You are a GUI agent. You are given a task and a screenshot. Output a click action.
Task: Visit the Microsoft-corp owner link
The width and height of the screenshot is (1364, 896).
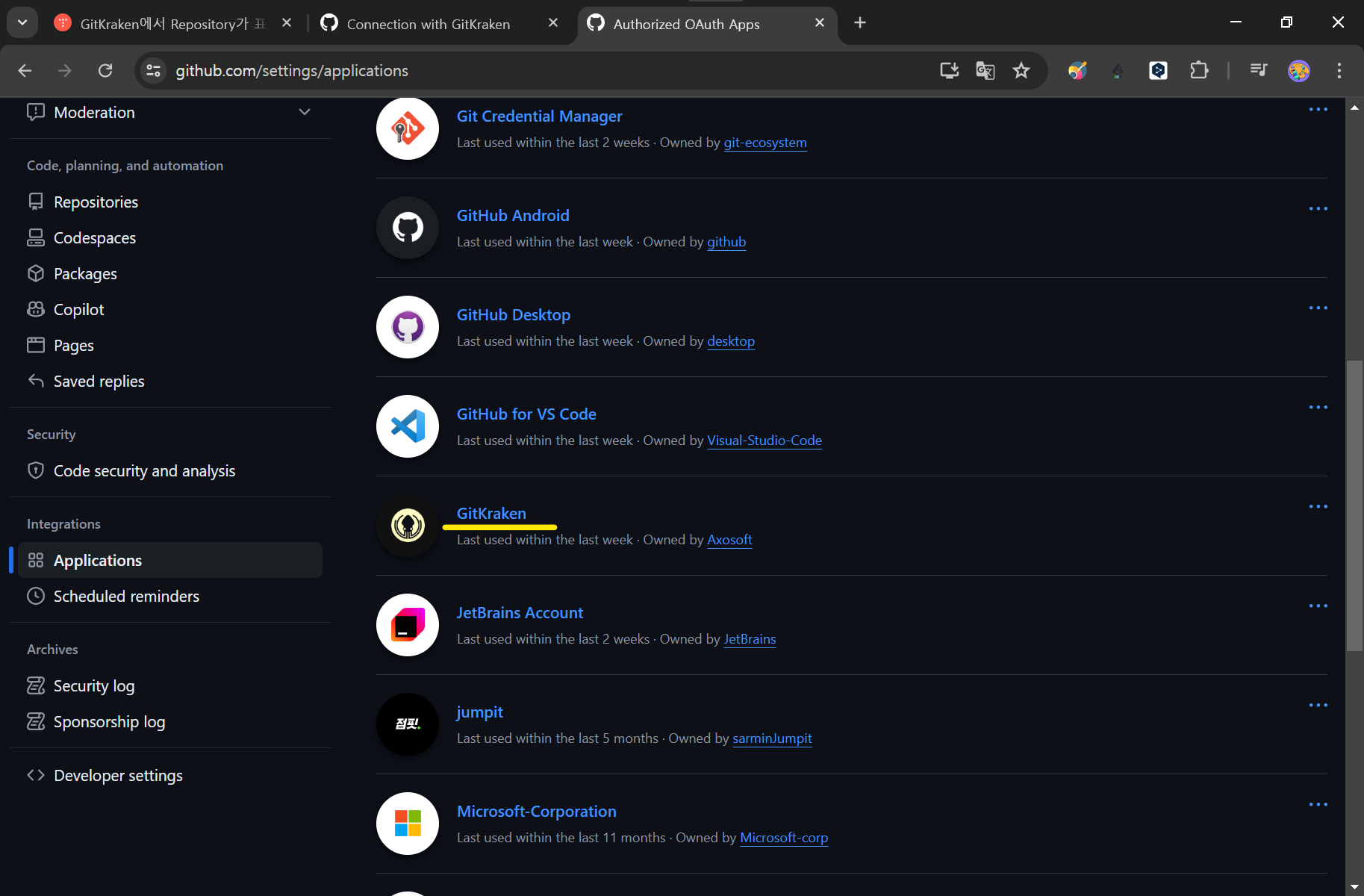[x=784, y=838]
